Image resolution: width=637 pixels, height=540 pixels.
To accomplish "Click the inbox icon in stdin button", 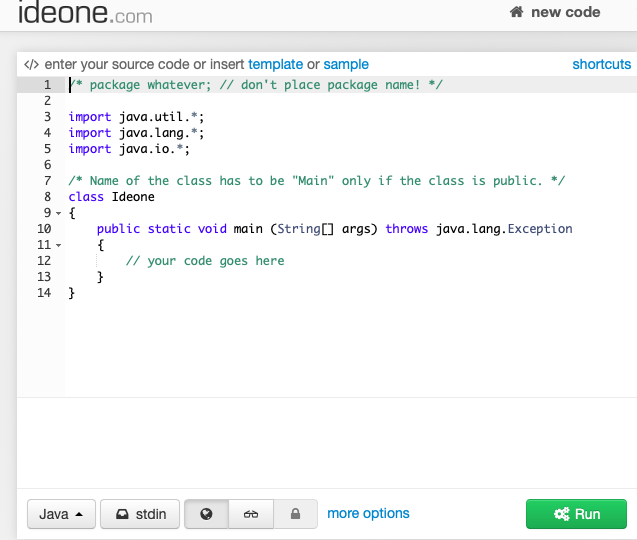I will point(121,514).
